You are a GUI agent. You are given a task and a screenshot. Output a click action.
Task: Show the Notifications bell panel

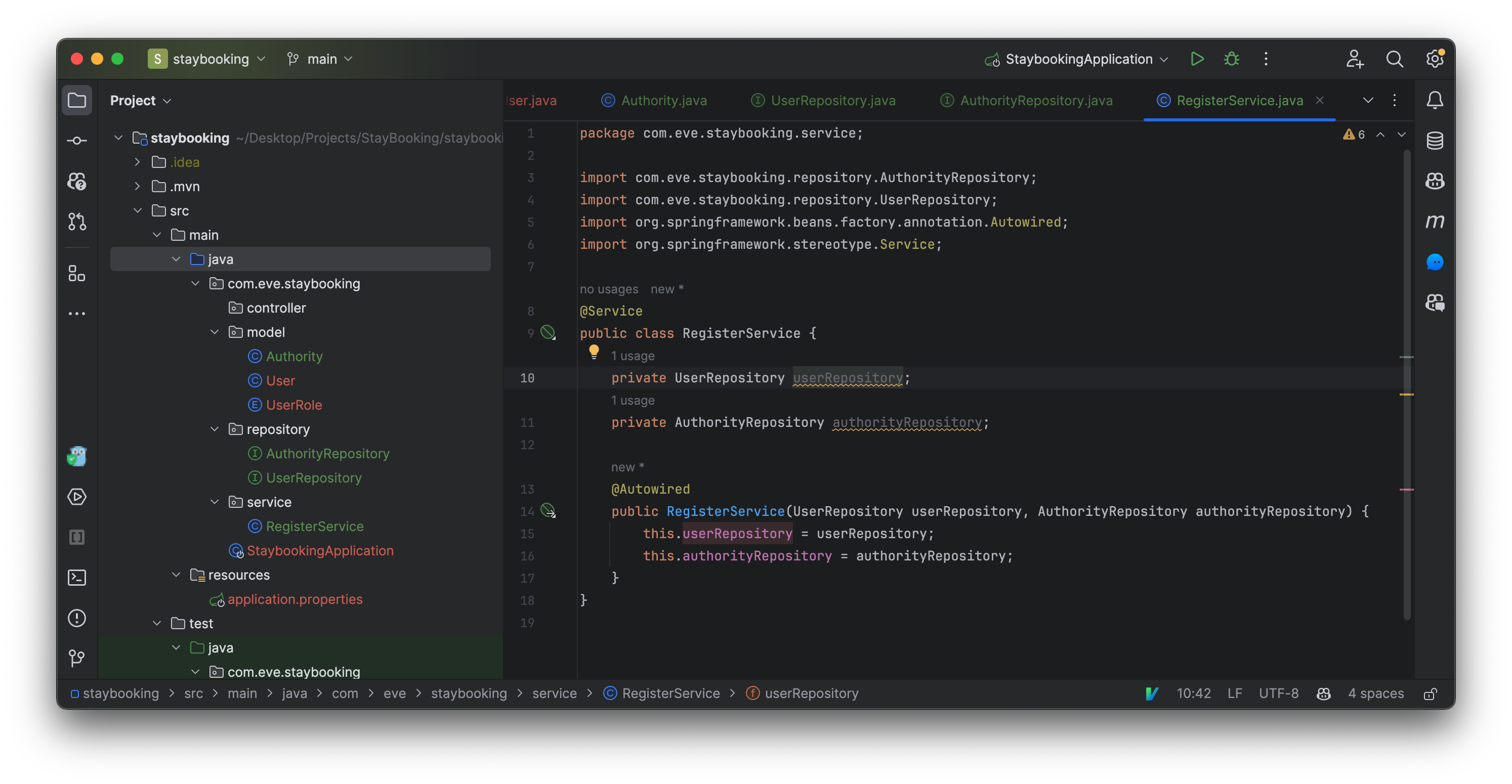[x=1435, y=100]
